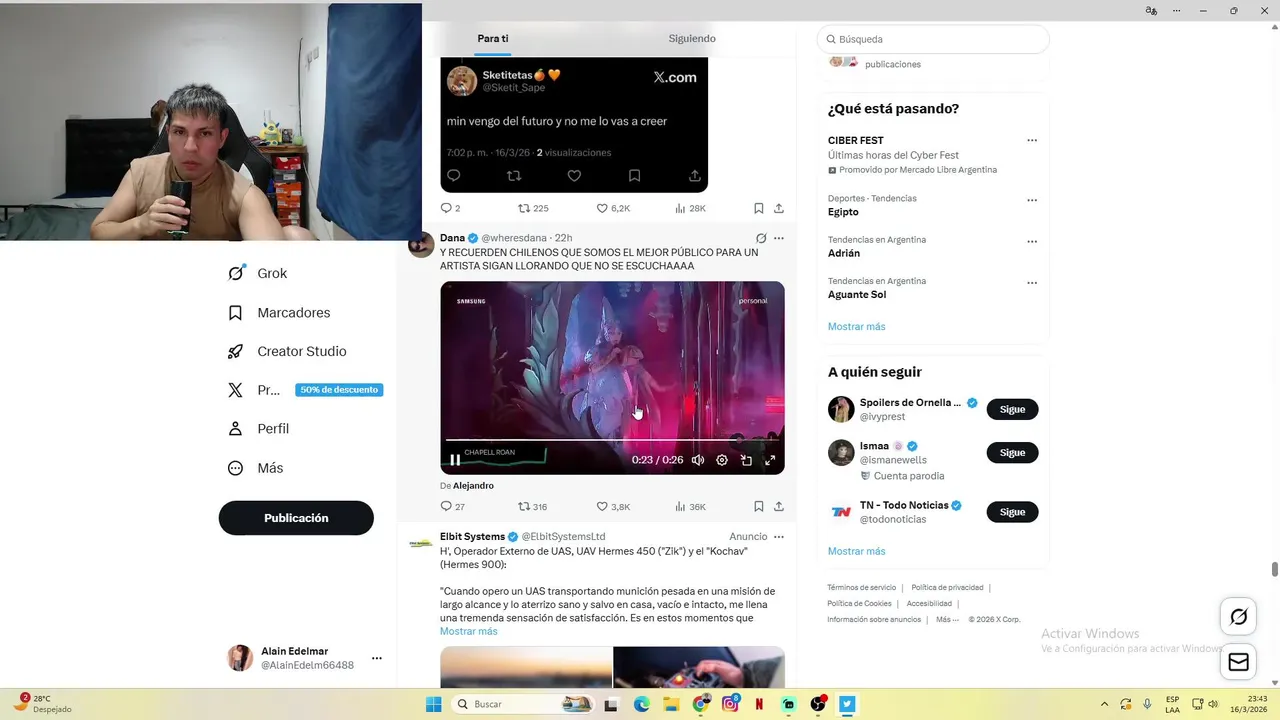This screenshot has width=1280, height=720.
Task: Open the Grok floating button
Action: click(x=1238, y=617)
